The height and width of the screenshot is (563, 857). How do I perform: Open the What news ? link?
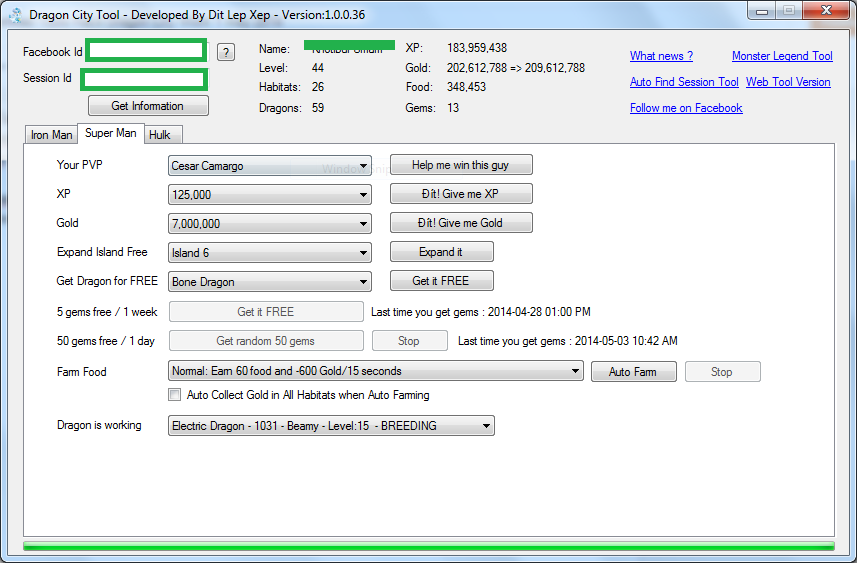tap(661, 56)
